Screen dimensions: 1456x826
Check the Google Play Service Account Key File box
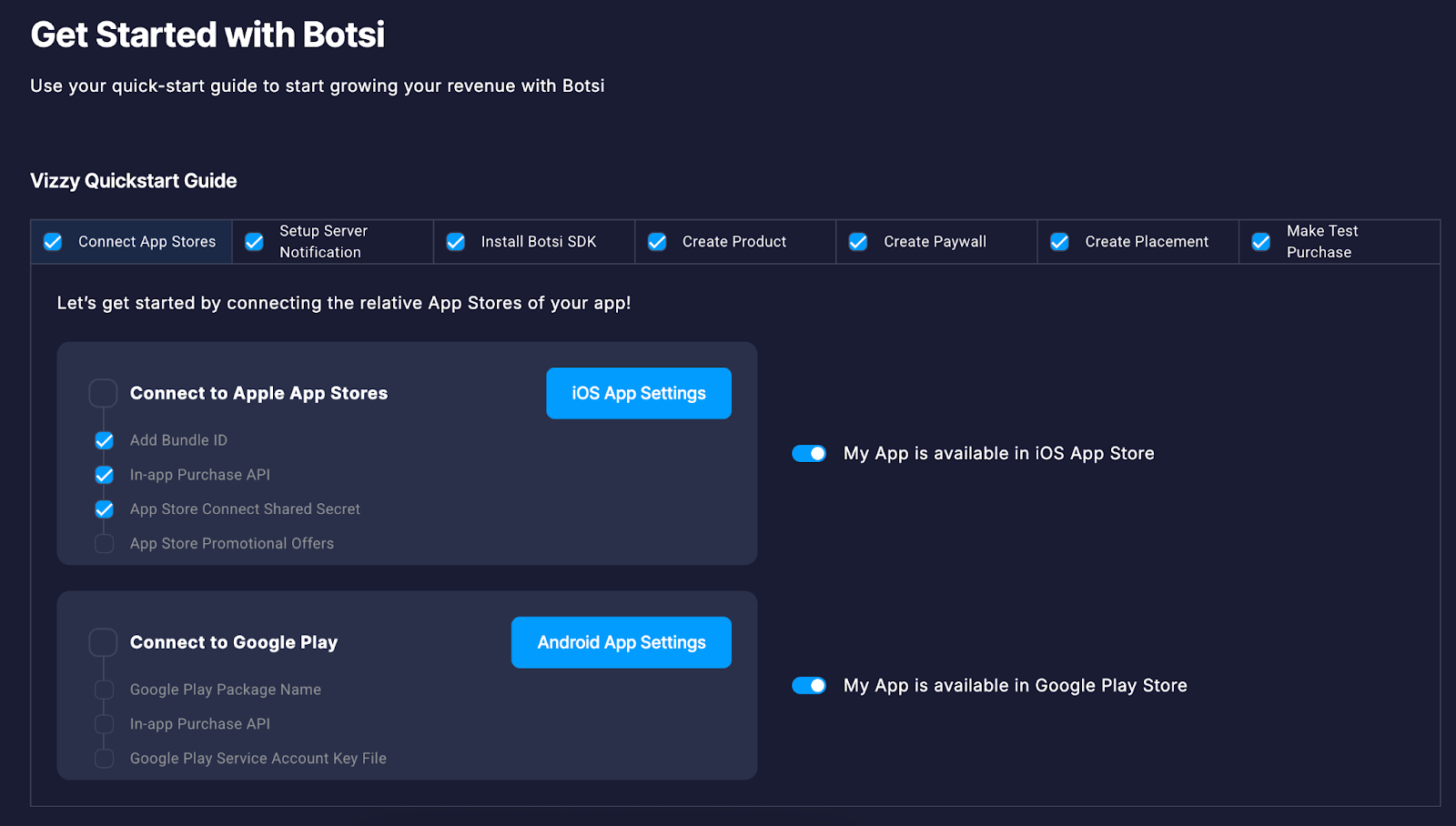coord(105,759)
